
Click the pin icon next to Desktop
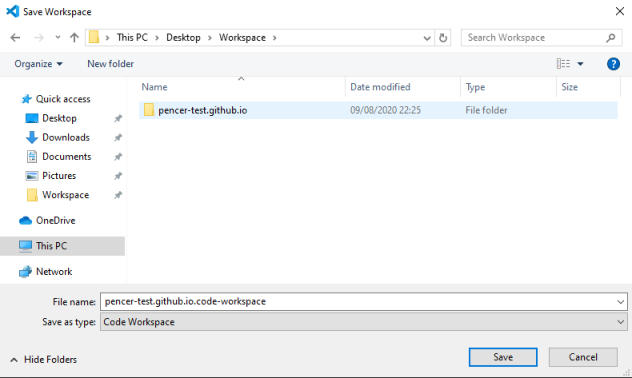click(x=118, y=118)
